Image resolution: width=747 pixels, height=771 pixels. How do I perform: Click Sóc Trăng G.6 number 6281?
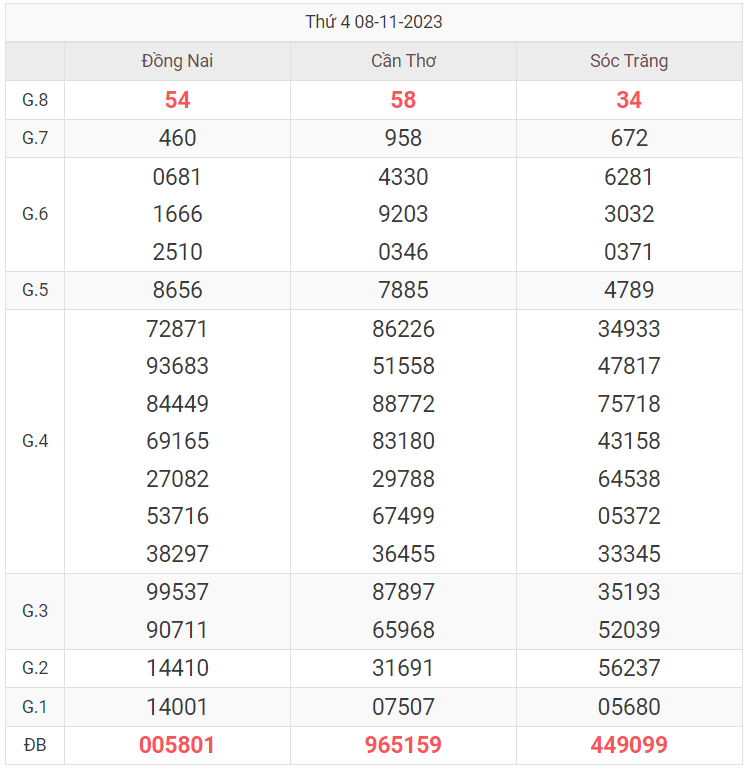tap(629, 177)
